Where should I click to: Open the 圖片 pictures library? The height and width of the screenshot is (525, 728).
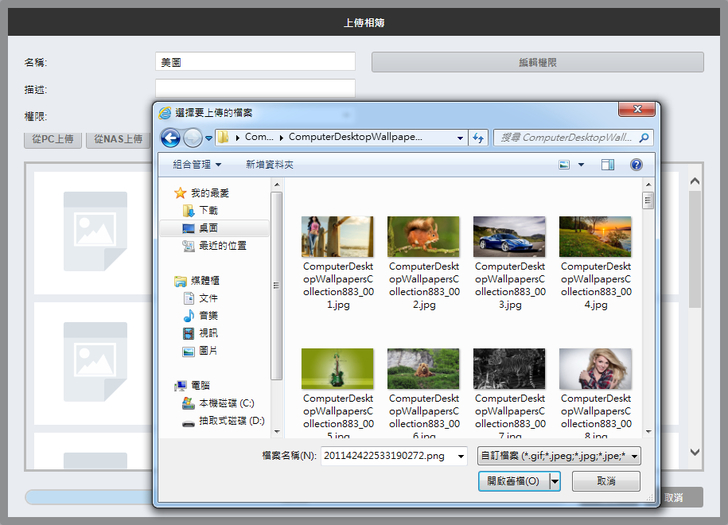click(x=201, y=350)
